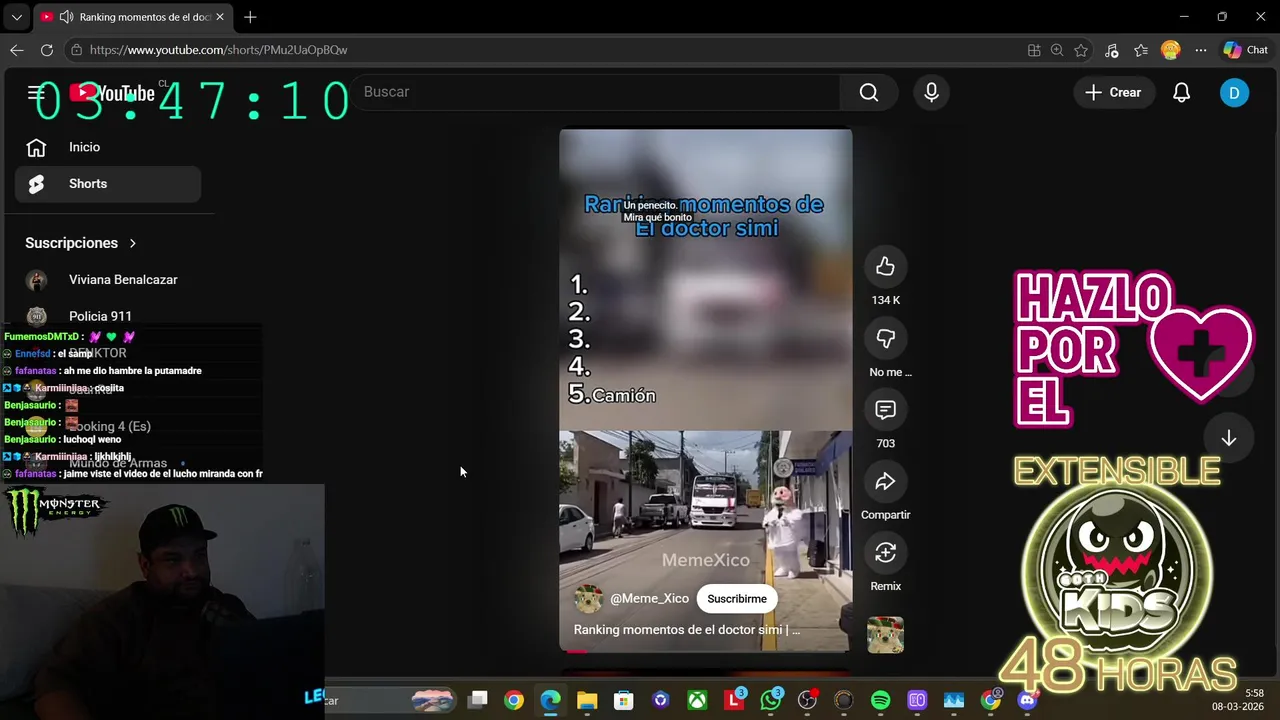Open the browser profile avatar
Viewport: 1280px width, 720px height.
pos(1171,50)
